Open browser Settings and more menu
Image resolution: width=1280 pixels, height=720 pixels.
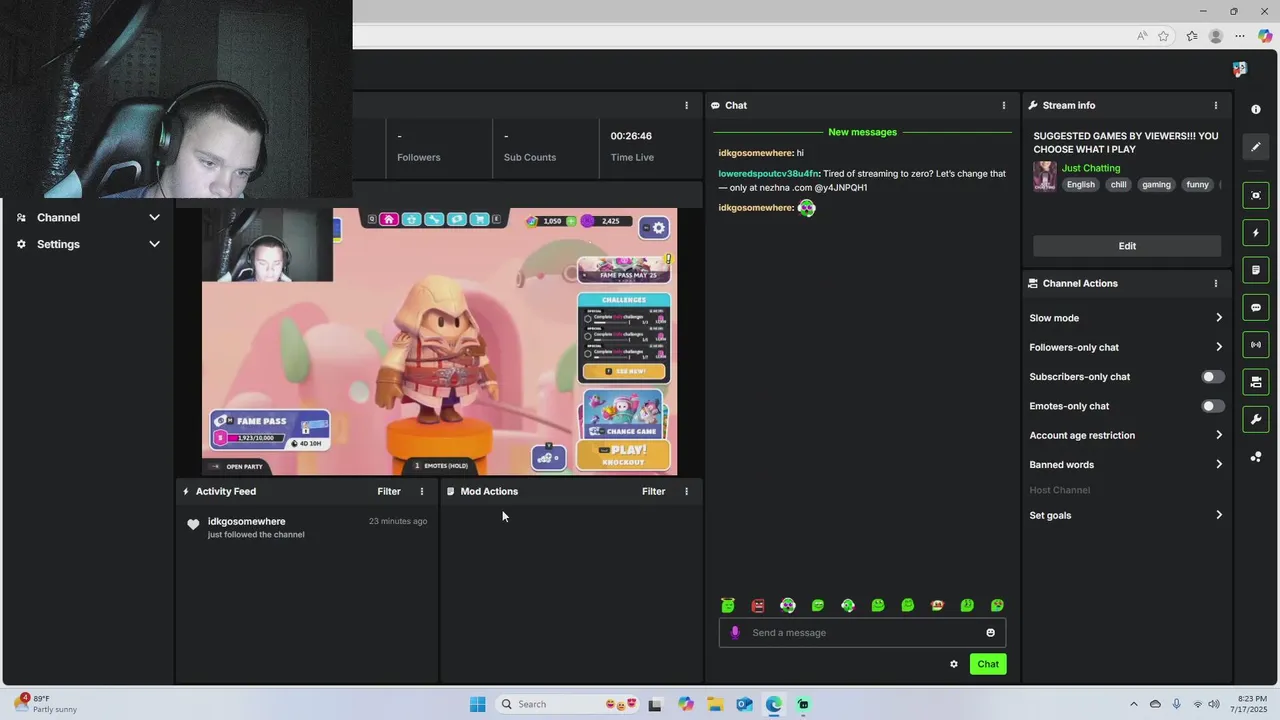[x=1240, y=36]
